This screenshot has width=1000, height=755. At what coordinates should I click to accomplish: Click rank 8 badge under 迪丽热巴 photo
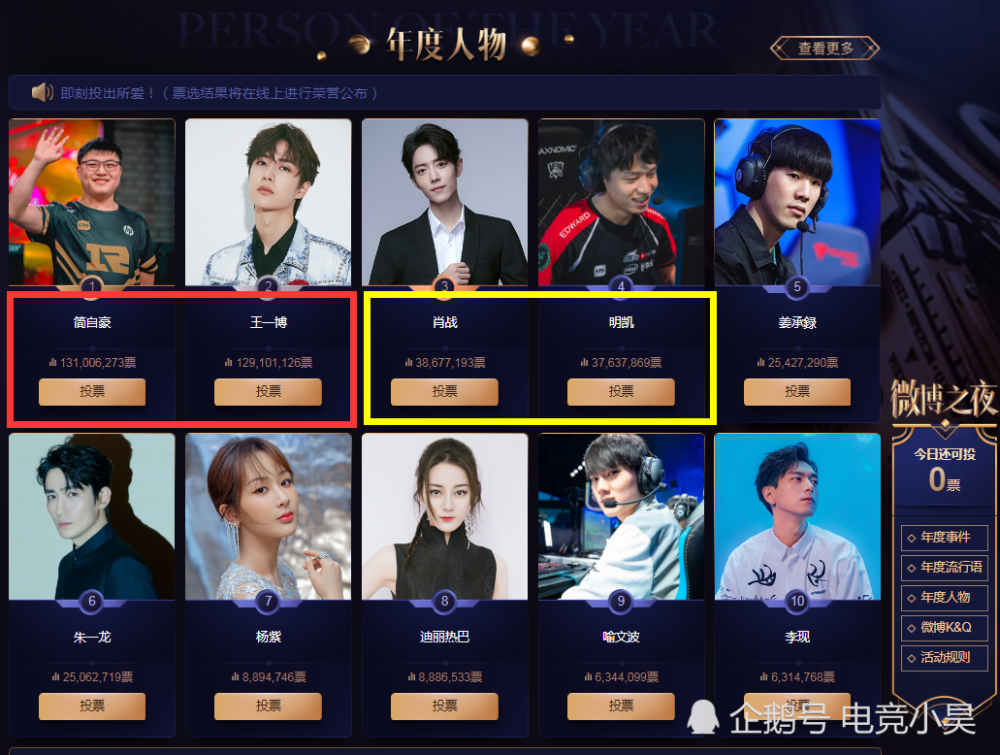[x=445, y=601]
